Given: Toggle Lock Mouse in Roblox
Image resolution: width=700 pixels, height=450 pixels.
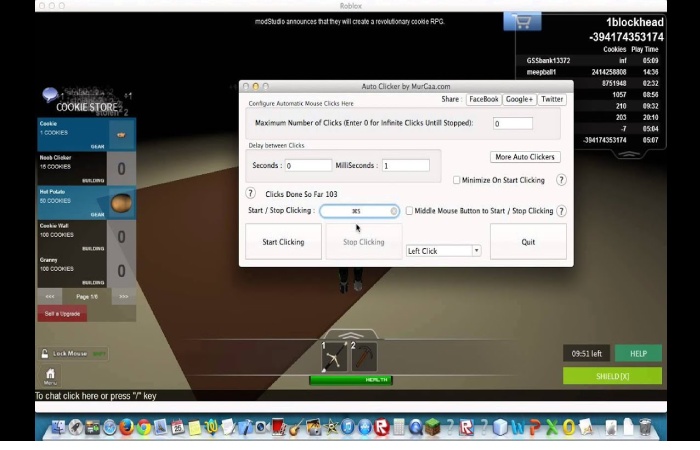Looking at the screenshot, I should 74,354.
